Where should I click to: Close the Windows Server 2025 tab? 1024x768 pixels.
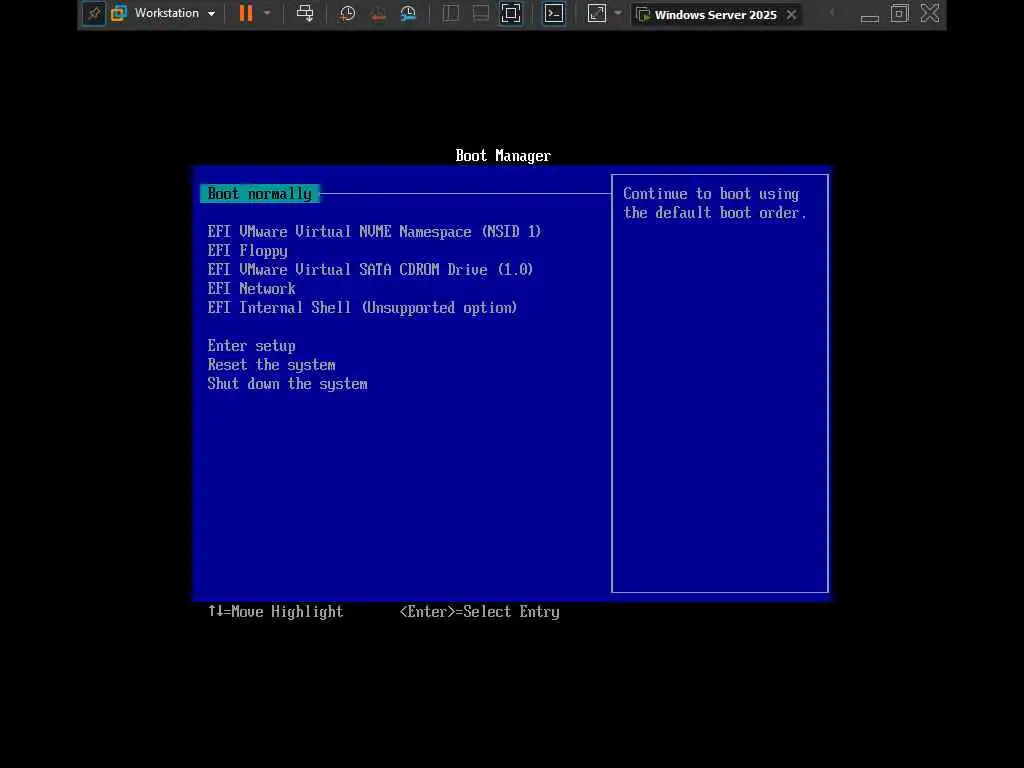tap(792, 14)
